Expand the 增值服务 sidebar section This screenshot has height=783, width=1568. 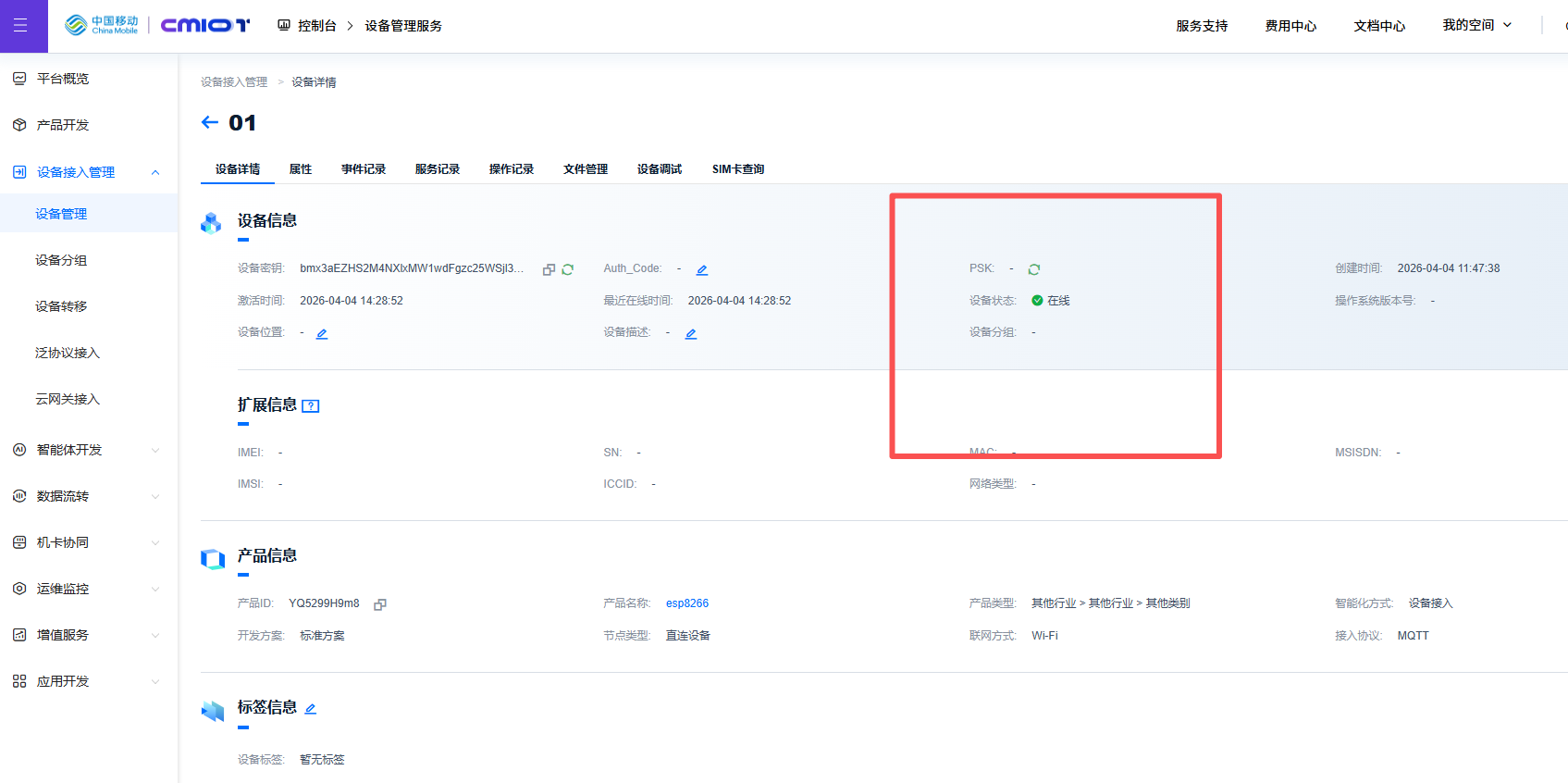click(x=155, y=635)
